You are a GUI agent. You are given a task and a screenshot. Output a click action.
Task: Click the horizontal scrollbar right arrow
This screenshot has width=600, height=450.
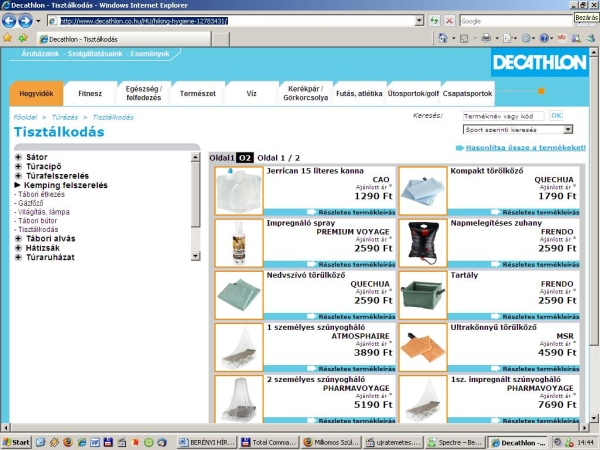pos(584,427)
